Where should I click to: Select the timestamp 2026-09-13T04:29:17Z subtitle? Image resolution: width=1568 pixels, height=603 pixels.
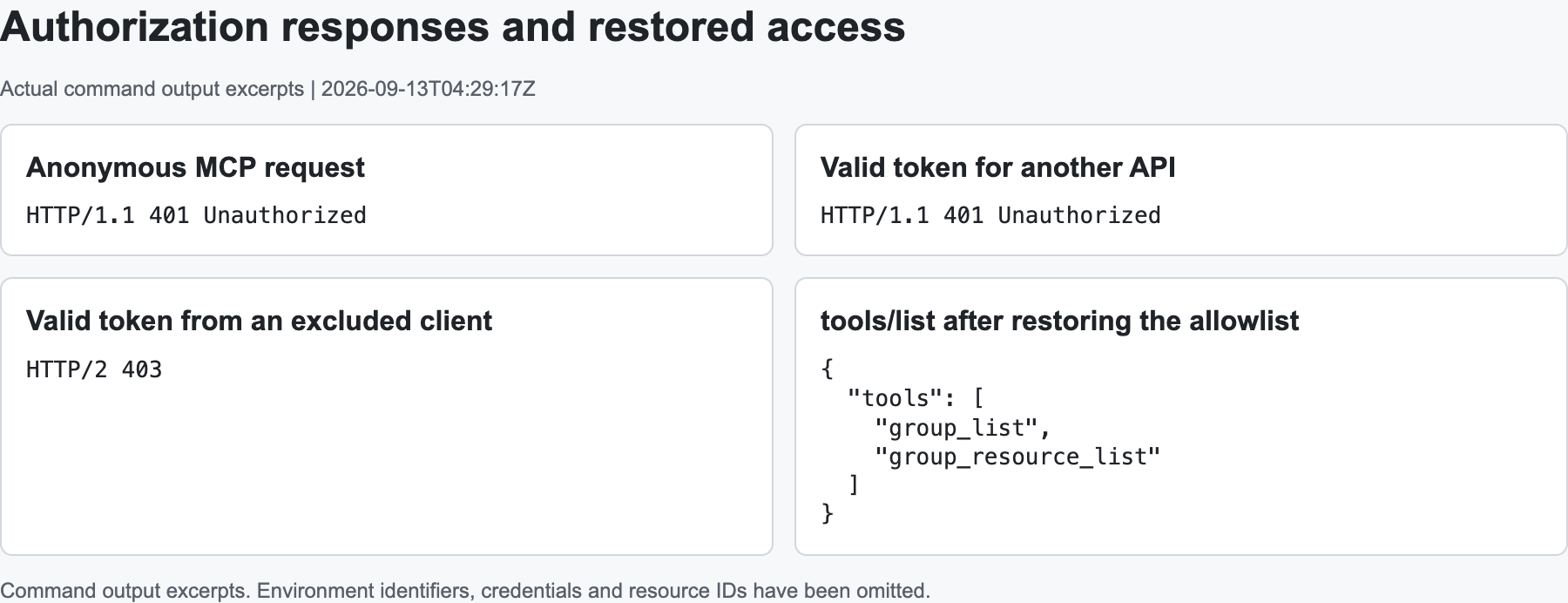point(429,89)
